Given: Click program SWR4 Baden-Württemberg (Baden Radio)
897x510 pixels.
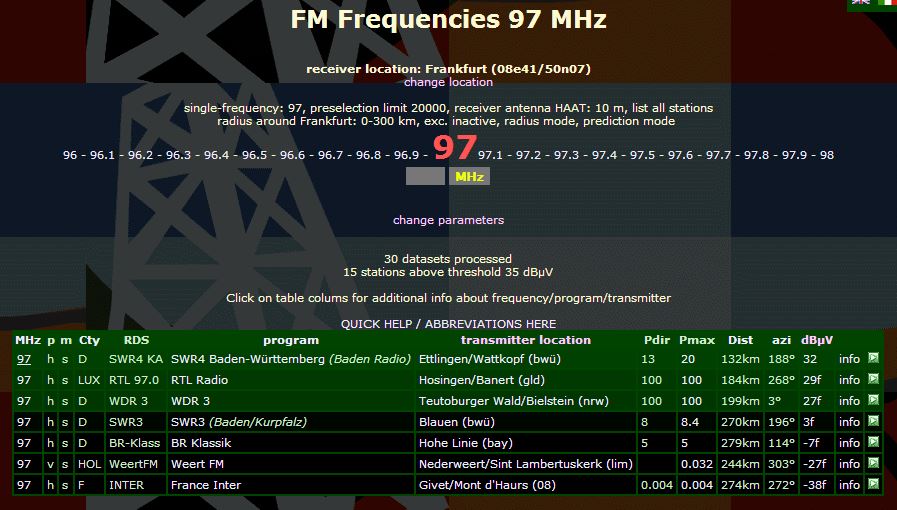Looking at the screenshot, I should click(x=291, y=359).
